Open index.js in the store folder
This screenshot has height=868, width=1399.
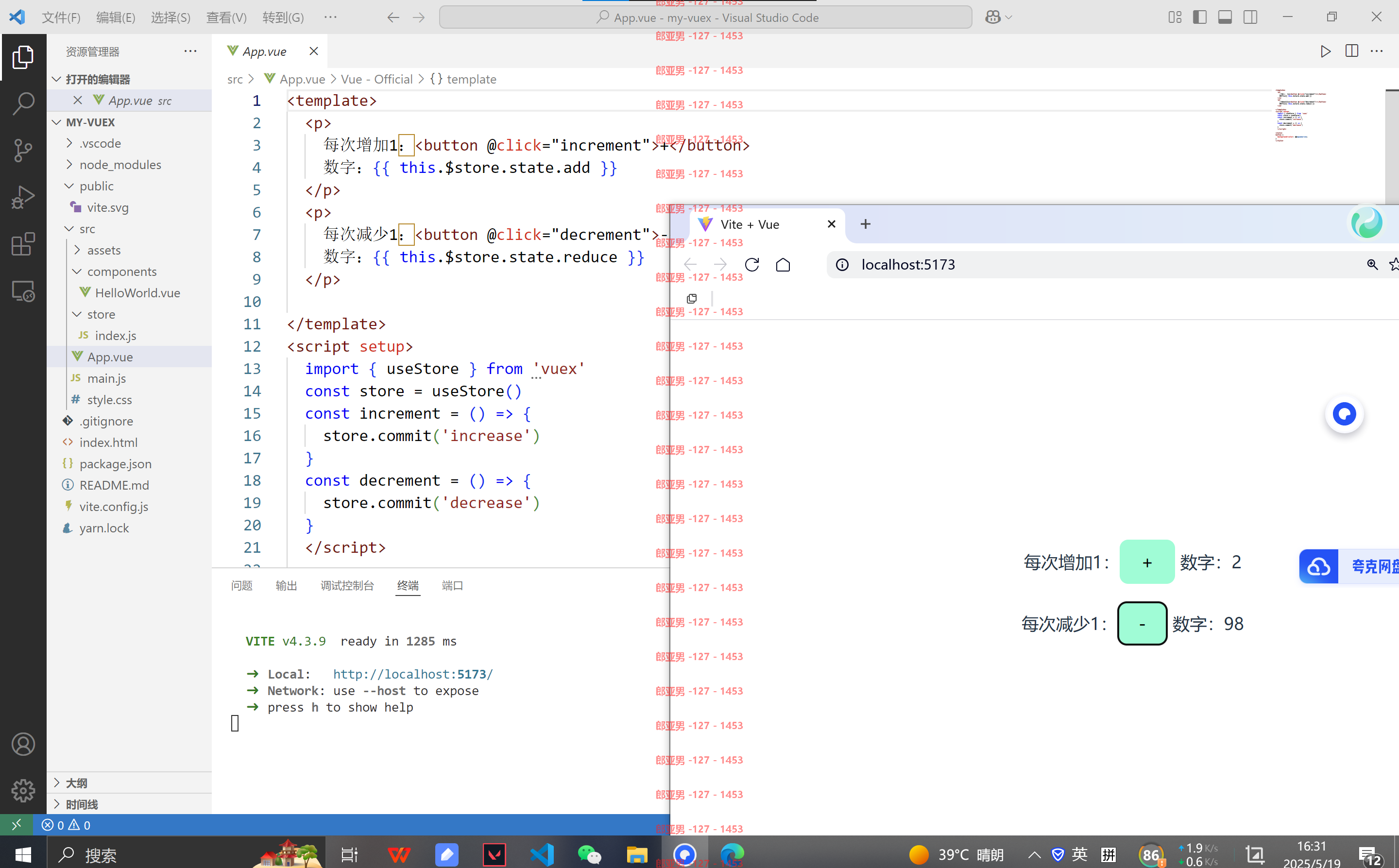tap(130, 336)
